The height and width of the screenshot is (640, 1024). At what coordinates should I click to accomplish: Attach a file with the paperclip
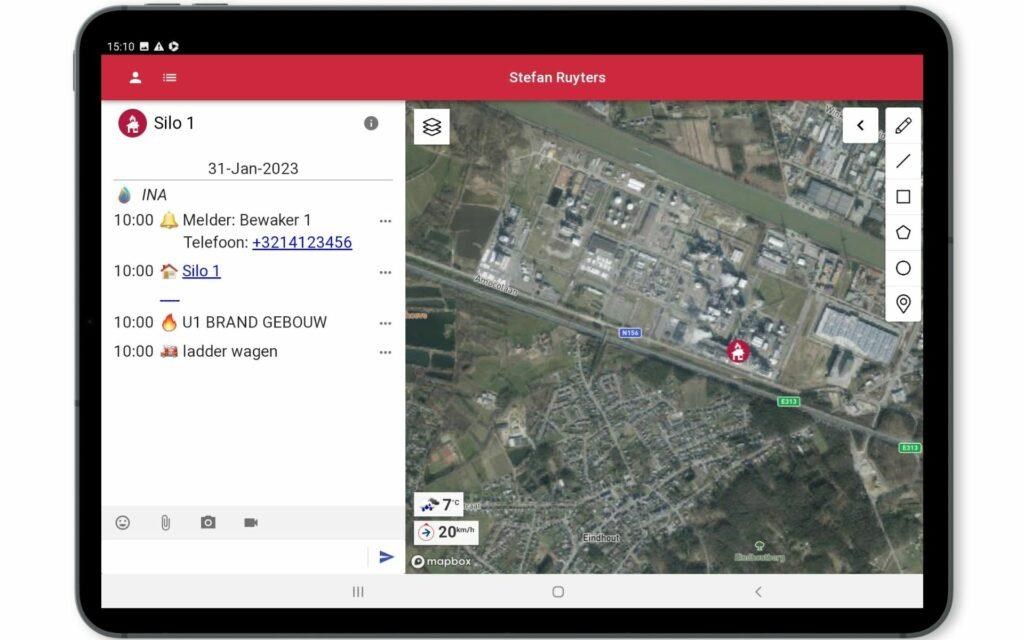pyautogui.click(x=165, y=522)
